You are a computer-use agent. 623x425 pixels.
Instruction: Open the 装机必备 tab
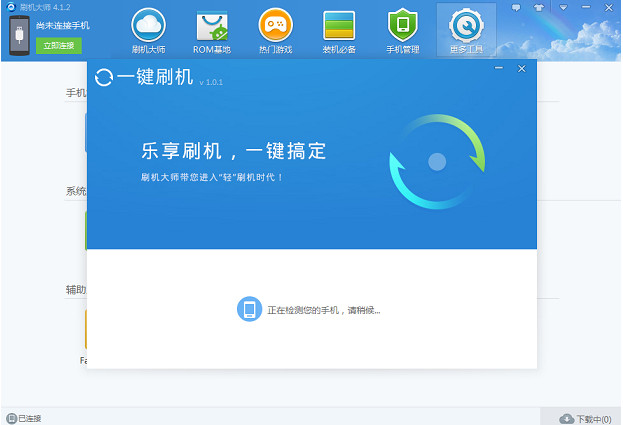(339, 31)
